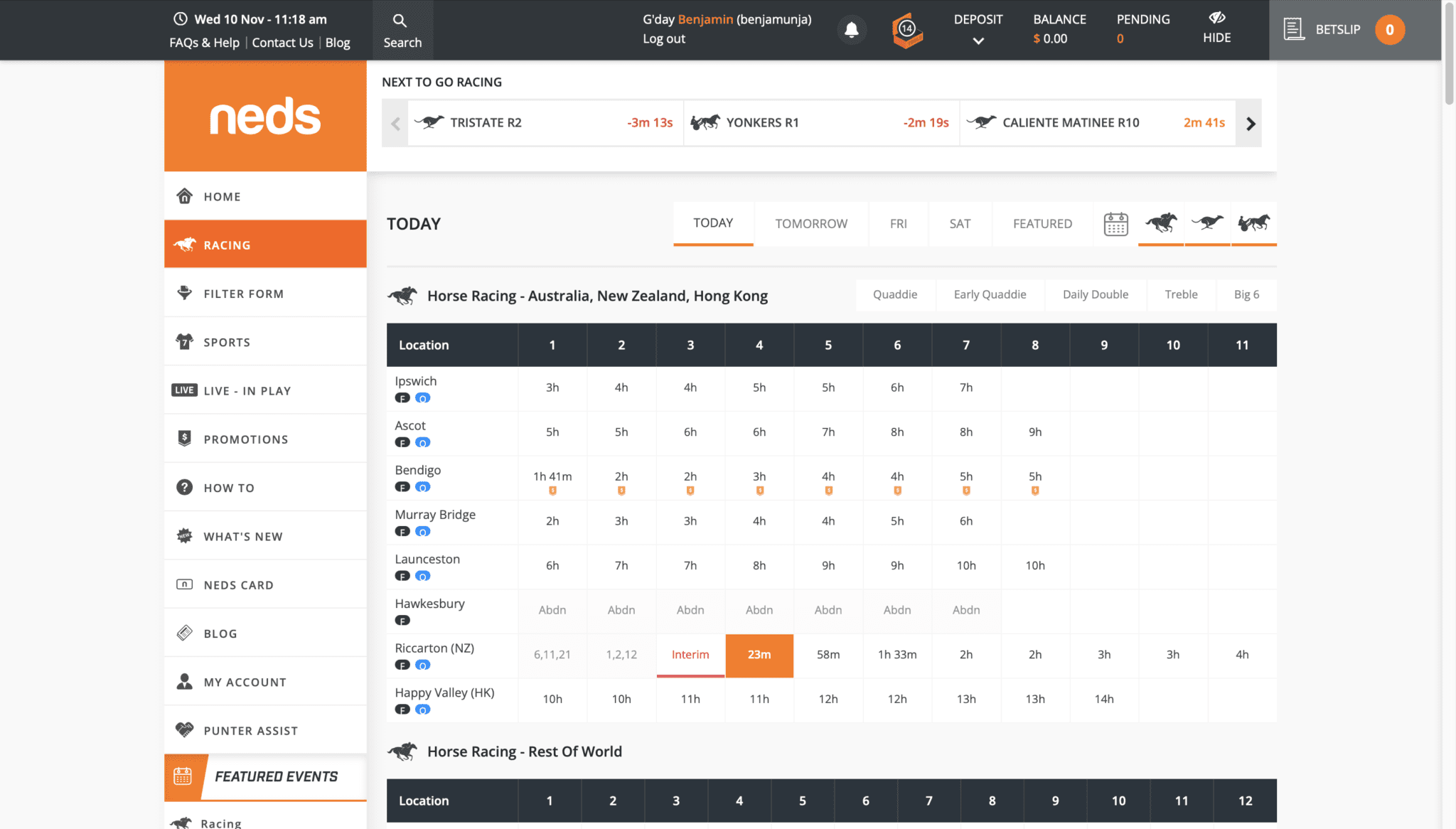
Task: Open Sports from the sidebar
Action: [265, 342]
